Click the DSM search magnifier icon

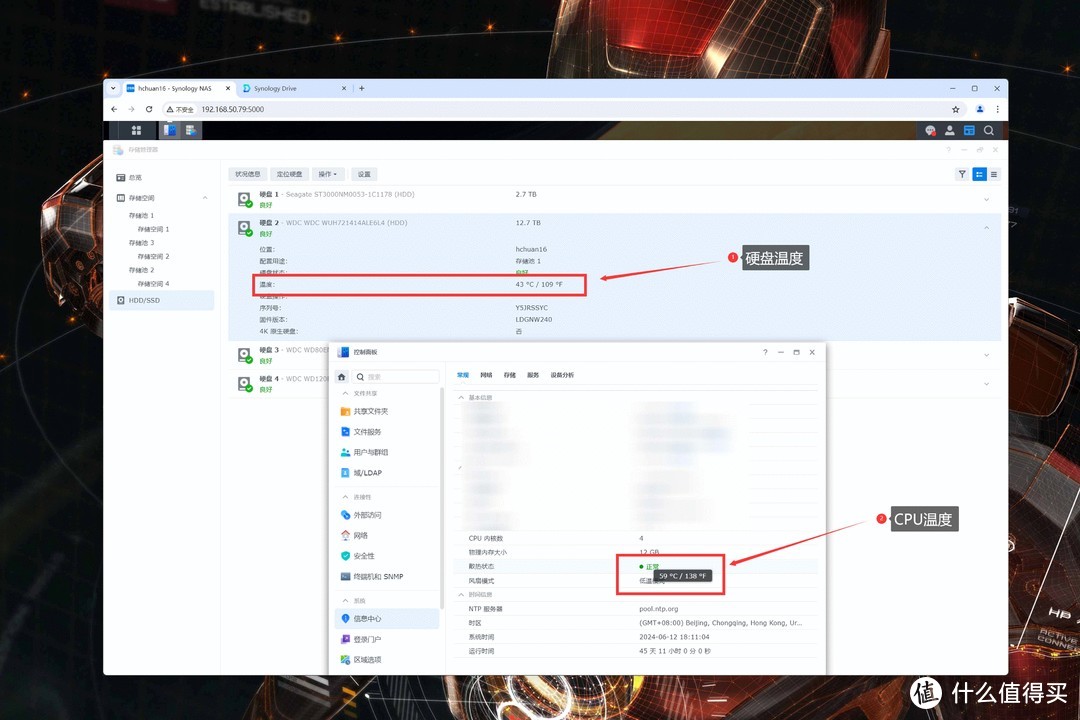pos(988,130)
